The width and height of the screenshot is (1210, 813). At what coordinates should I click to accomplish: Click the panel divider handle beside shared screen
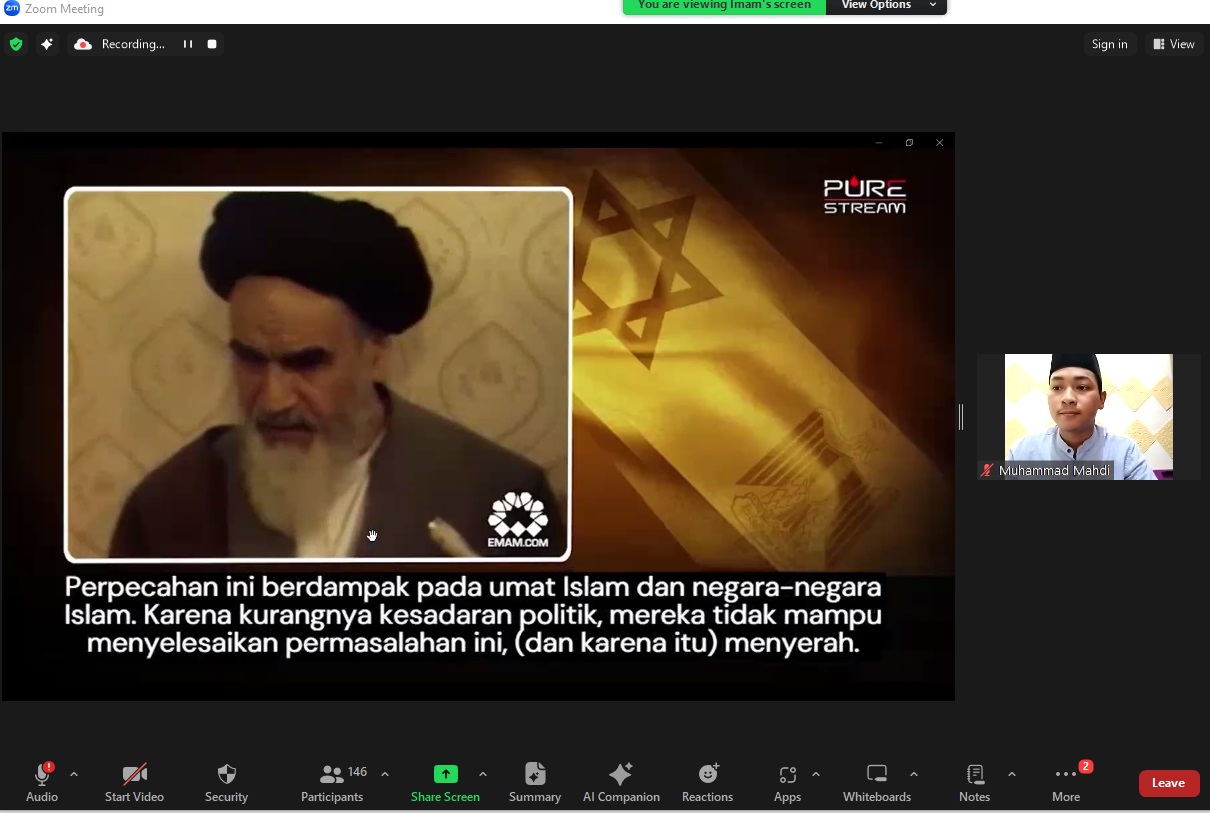pos(961,417)
